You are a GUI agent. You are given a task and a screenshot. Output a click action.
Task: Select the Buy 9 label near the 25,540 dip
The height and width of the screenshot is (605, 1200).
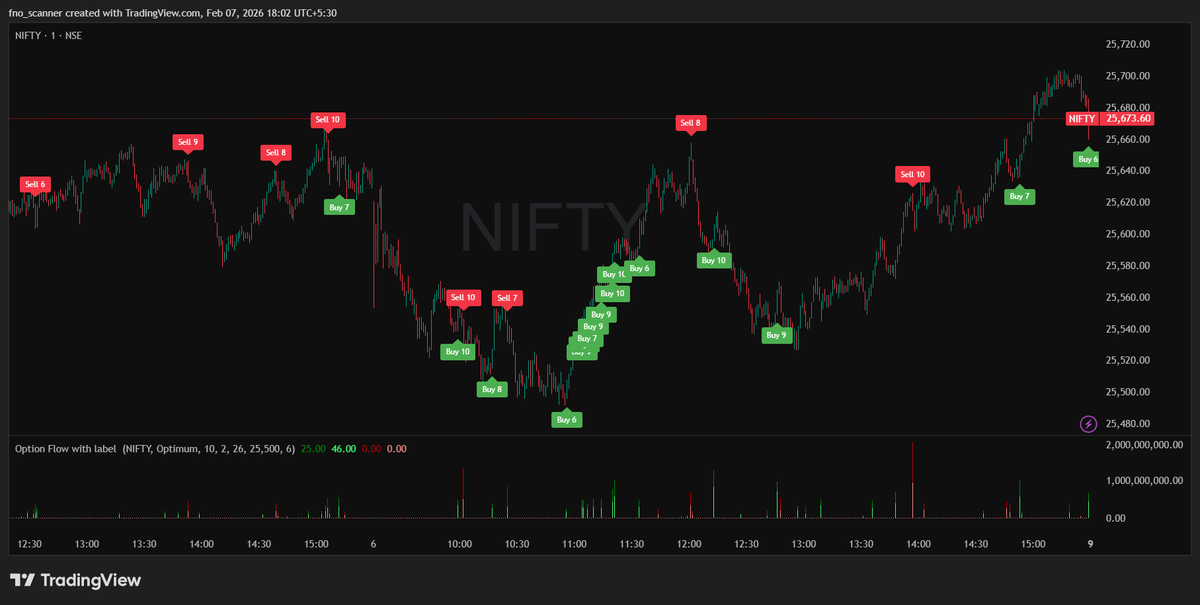click(776, 335)
